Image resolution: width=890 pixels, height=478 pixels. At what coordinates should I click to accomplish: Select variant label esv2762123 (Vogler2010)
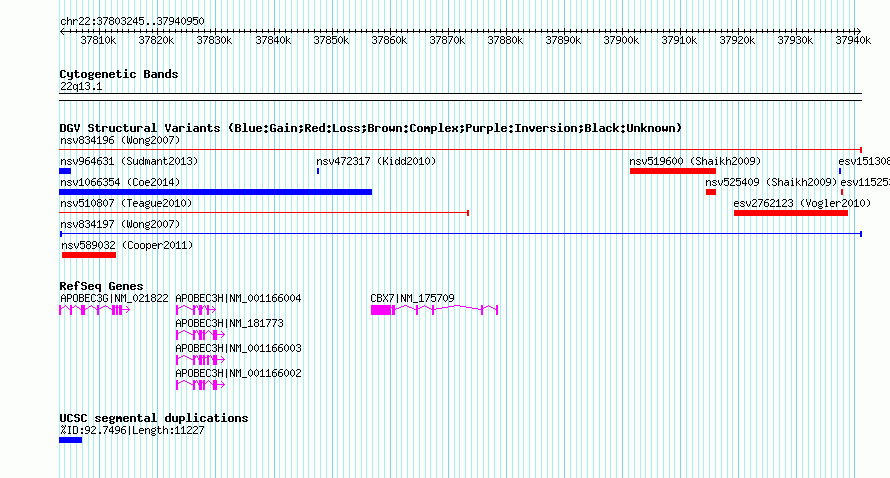click(x=802, y=203)
